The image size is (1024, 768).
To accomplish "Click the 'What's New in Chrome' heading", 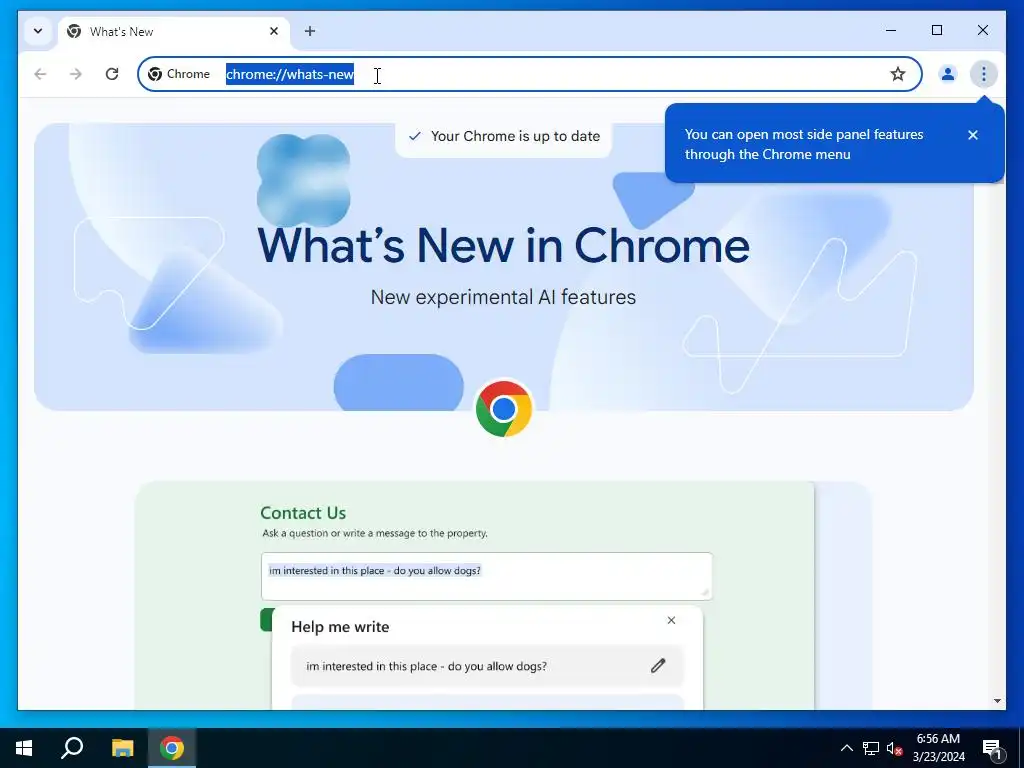I will 504,246.
